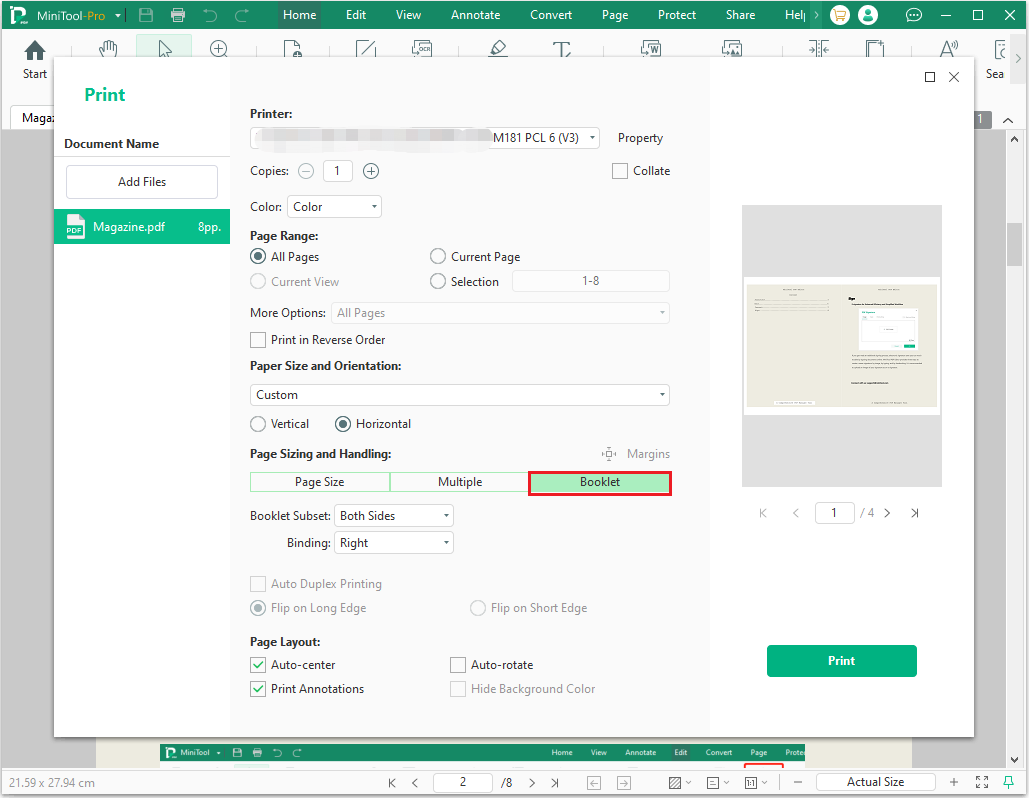Viewport: 1029px width, 798px height.
Task: Click the OCR toolbar icon
Action: (x=421, y=49)
